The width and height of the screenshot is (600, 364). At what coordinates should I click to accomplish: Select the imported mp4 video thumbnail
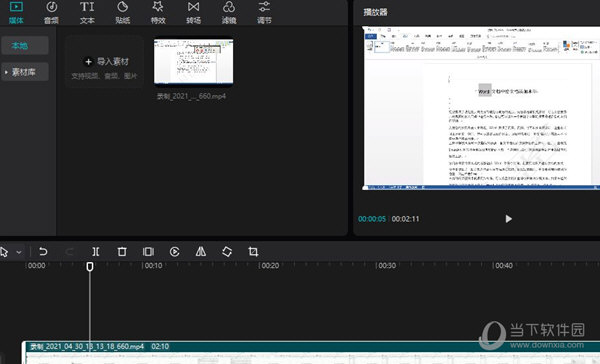193,61
